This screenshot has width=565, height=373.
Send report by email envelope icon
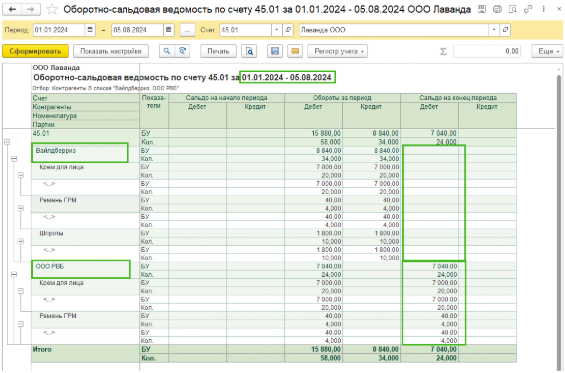click(x=295, y=51)
